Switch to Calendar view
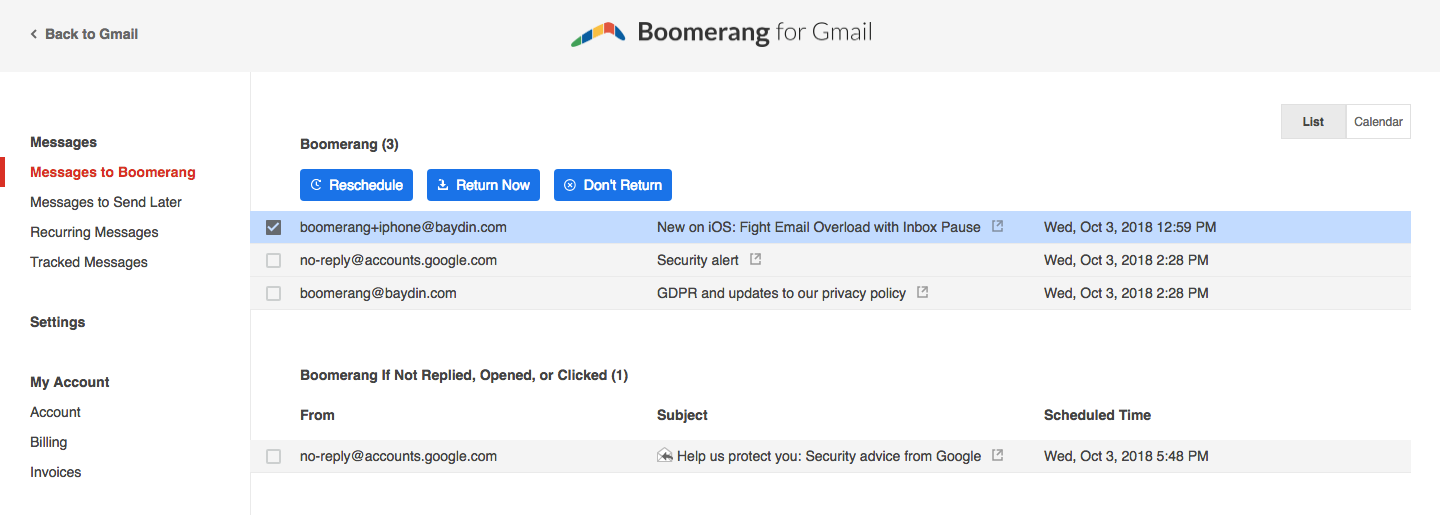1440x515 pixels. [1378, 122]
